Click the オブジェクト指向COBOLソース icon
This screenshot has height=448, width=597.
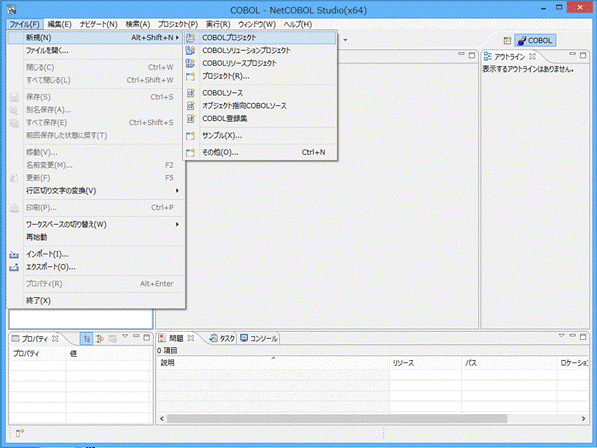(190, 106)
